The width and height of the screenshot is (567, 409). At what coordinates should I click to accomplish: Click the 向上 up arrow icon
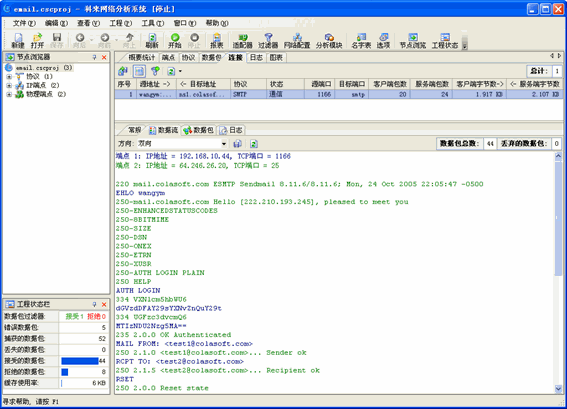coord(129,40)
